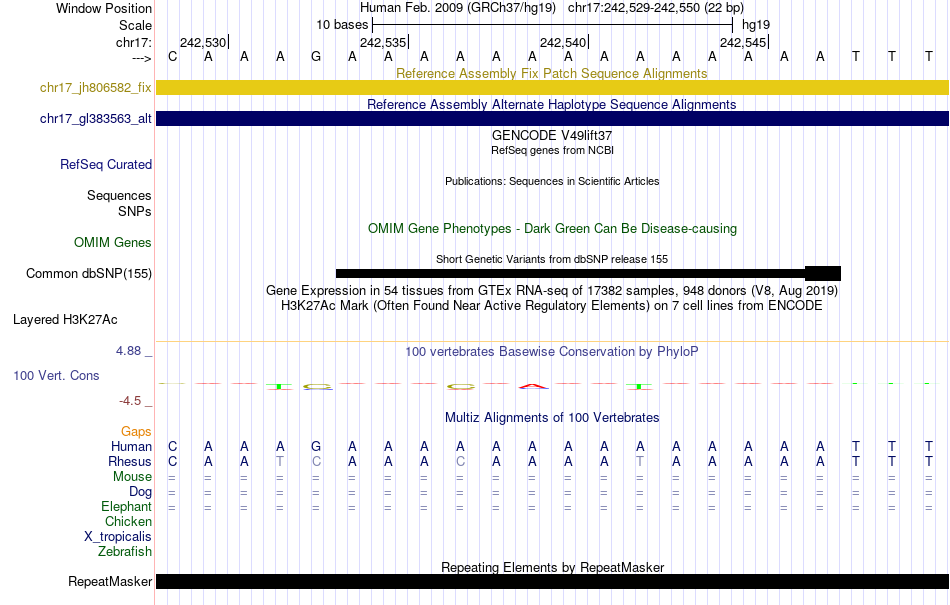Click the Mouse alignment row label
This screenshot has width=950, height=605.
(133, 477)
